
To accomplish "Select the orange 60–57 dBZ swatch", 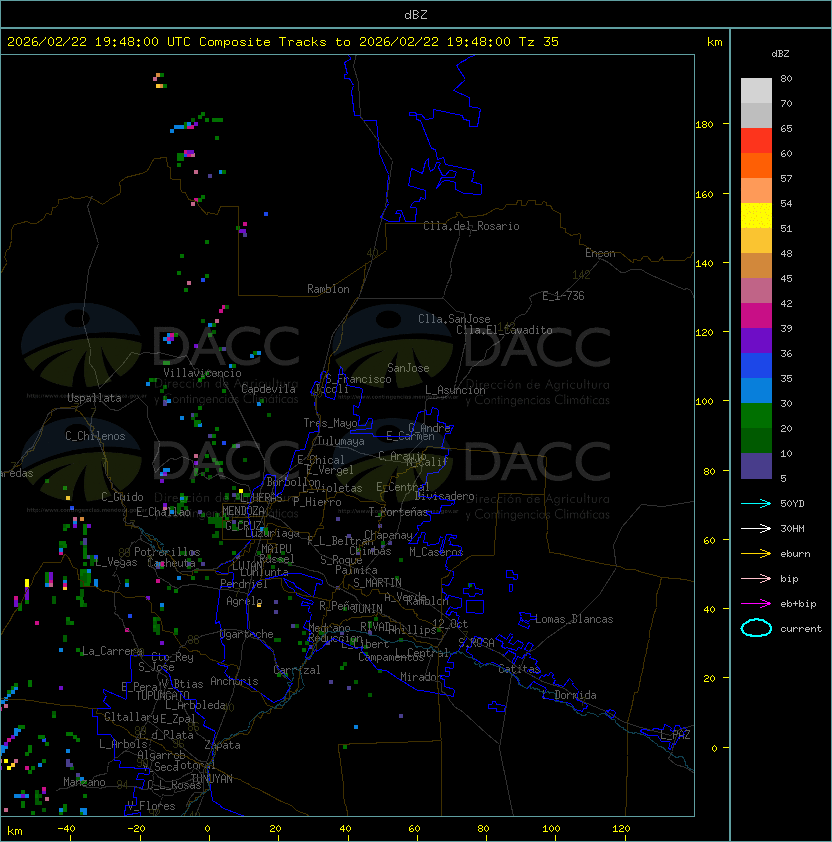I will 756,166.
